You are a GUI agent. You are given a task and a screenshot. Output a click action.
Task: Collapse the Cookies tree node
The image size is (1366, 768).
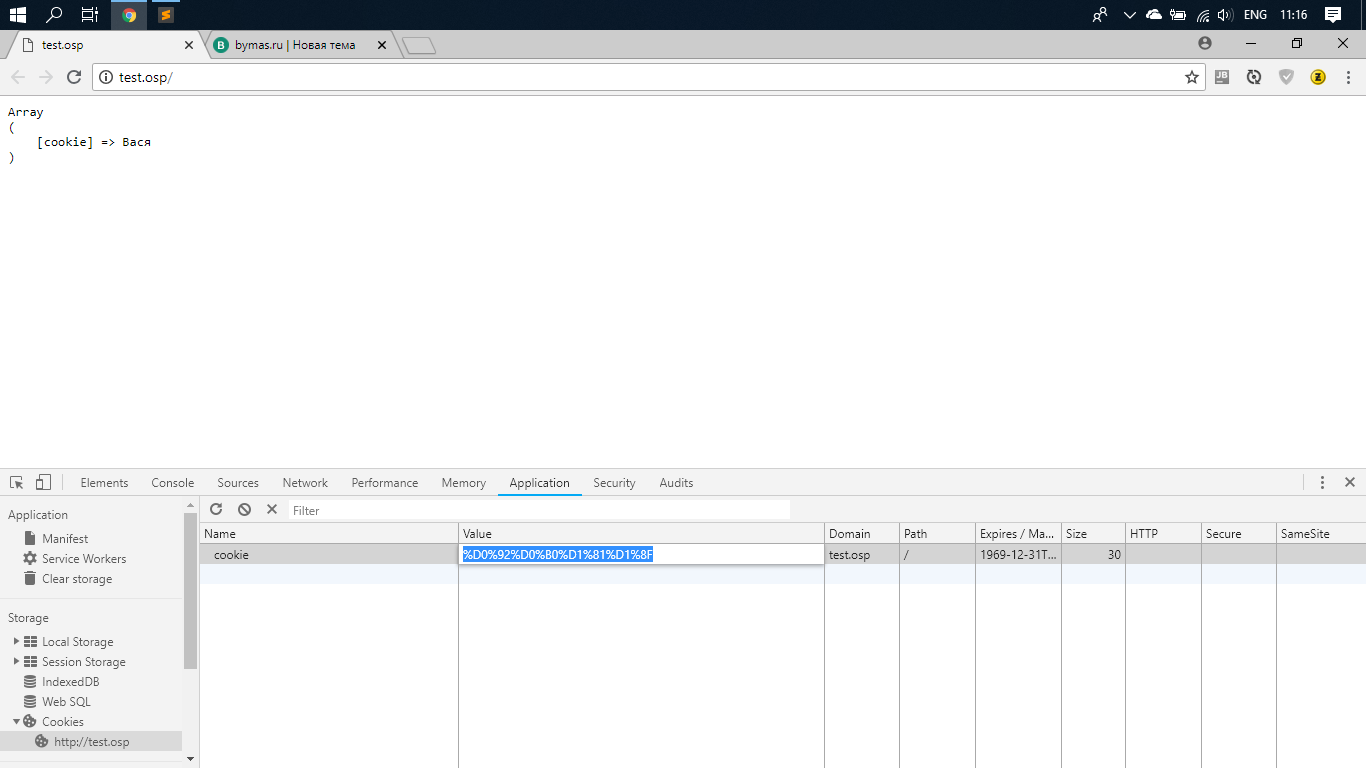point(17,722)
